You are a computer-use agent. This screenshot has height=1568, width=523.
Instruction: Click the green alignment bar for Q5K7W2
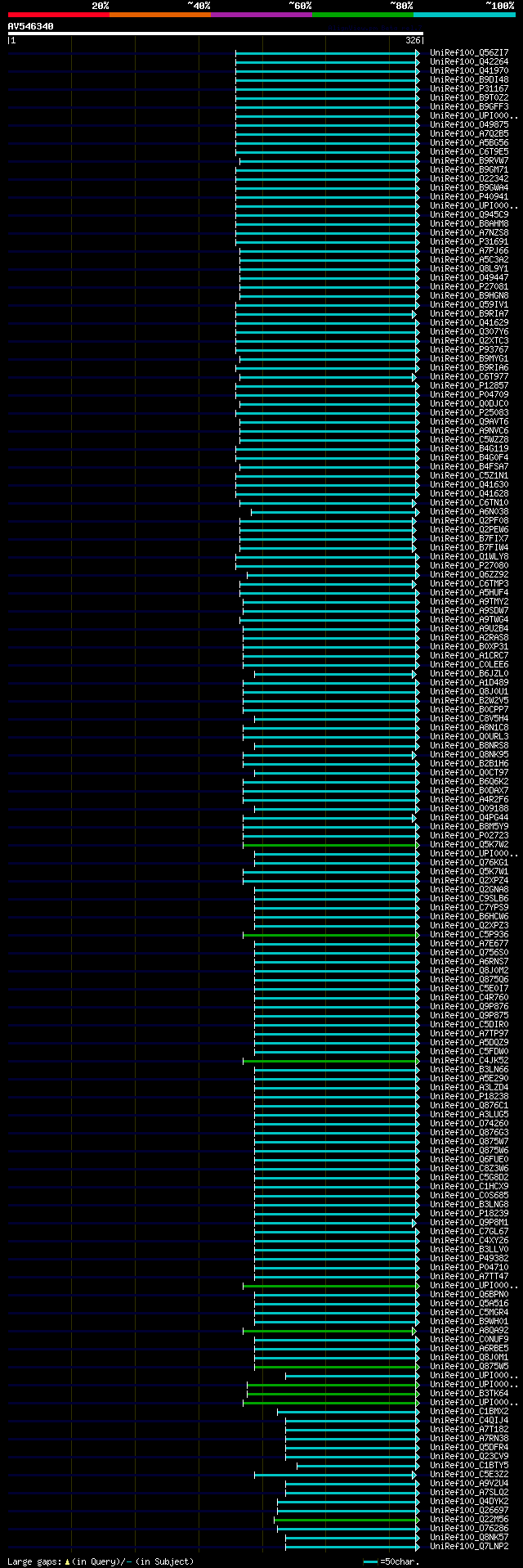point(330,845)
